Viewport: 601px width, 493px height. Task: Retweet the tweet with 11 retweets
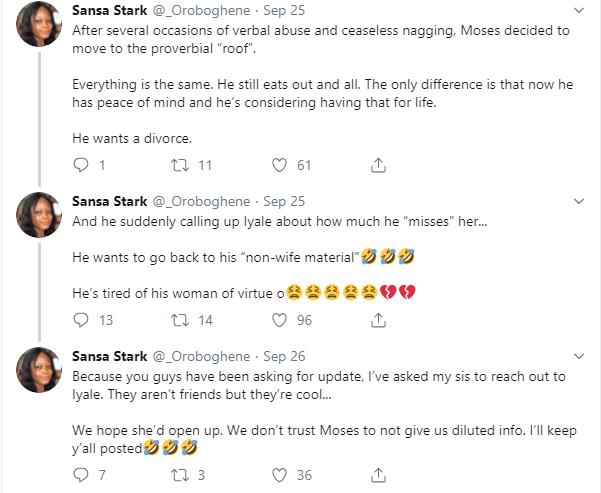point(180,165)
